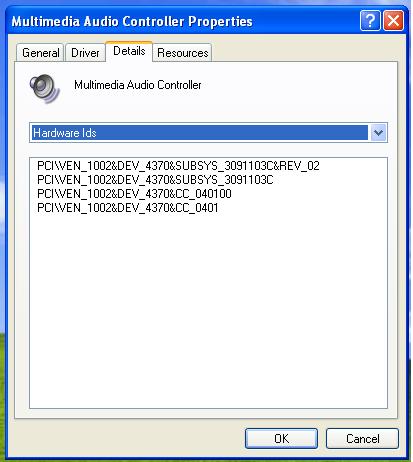
Task: Open the Driver tab
Action: (85, 53)
